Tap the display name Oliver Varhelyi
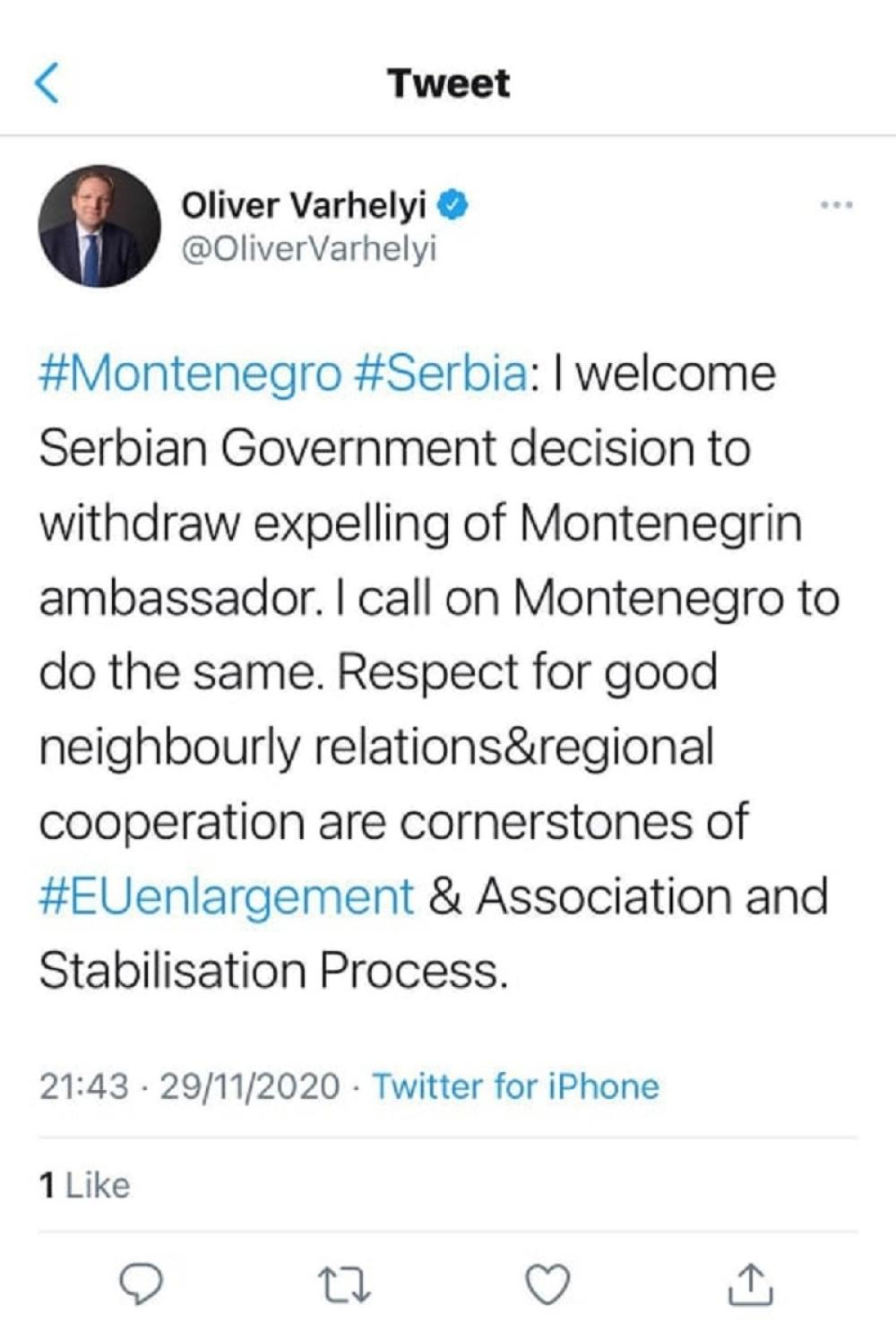 pos(304,206)
